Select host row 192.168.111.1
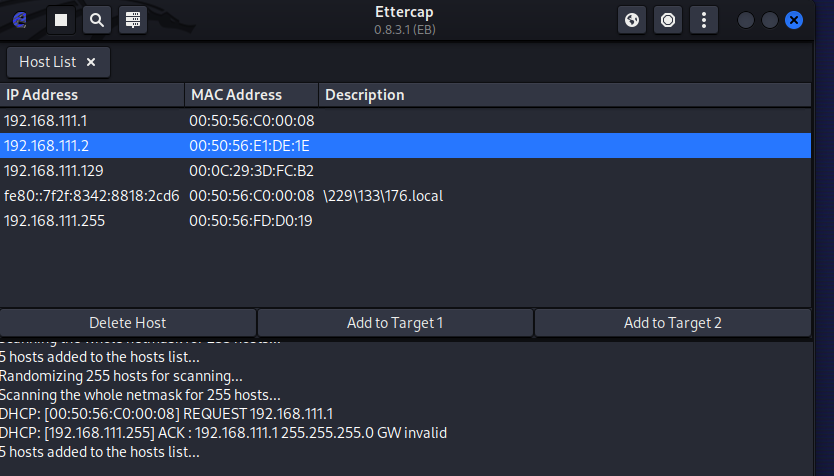 pyautogui.click(x=405, y=121)
